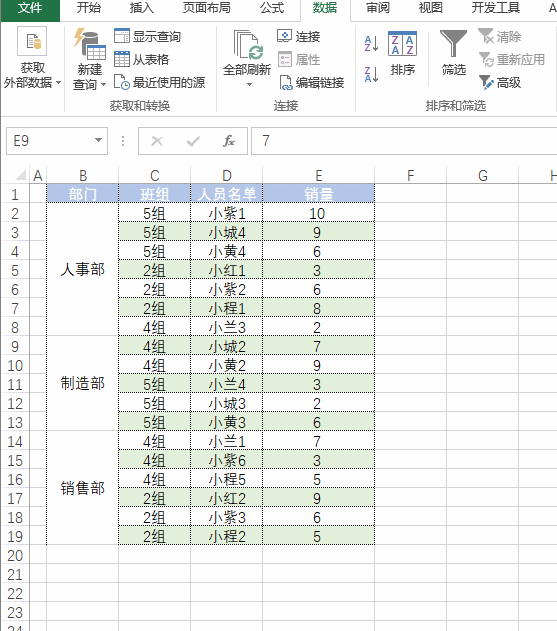Click cell containing 小紫1
This screenshot has height=631, width=557.
[227, 213]
